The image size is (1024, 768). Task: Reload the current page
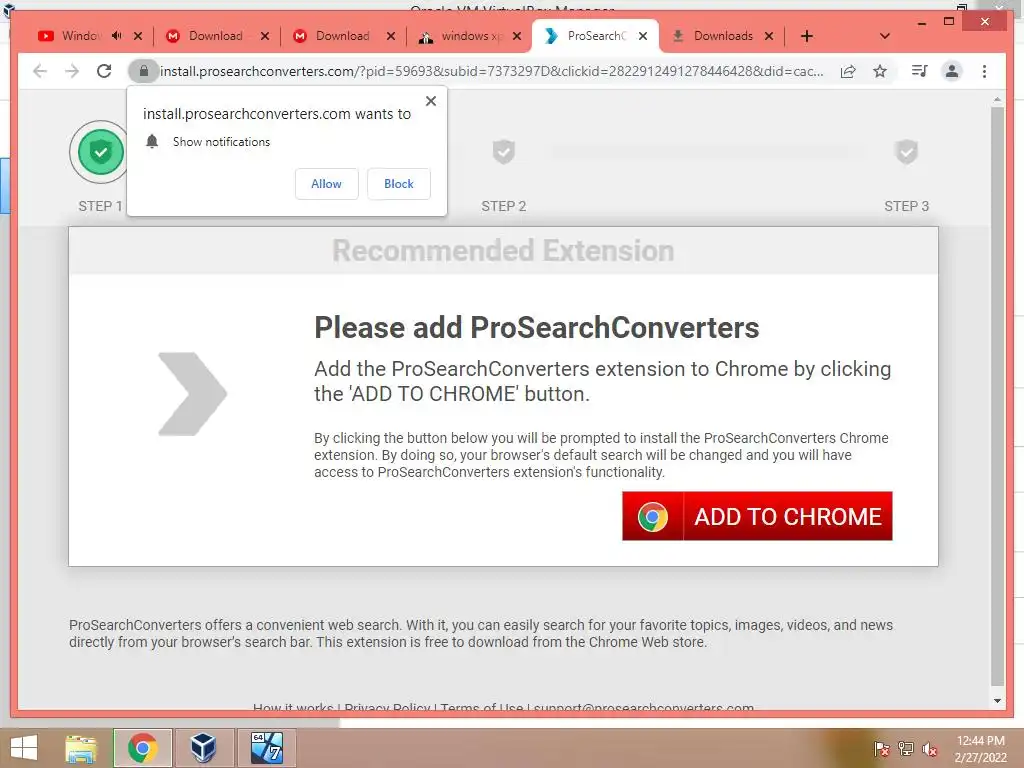(104, 71)
